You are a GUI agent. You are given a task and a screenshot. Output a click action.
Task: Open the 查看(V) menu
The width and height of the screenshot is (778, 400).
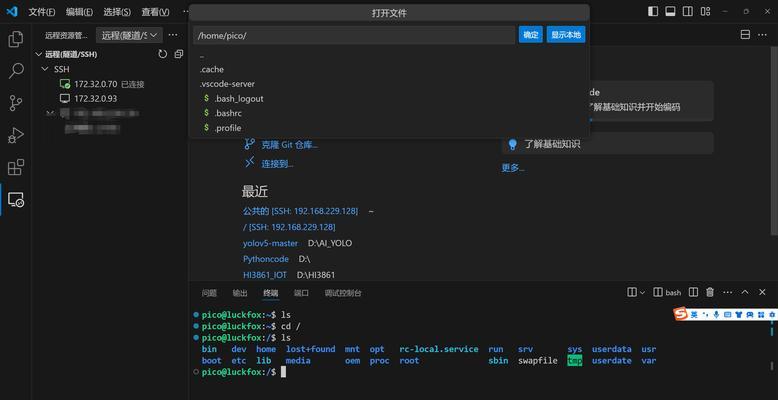point(155,12)
